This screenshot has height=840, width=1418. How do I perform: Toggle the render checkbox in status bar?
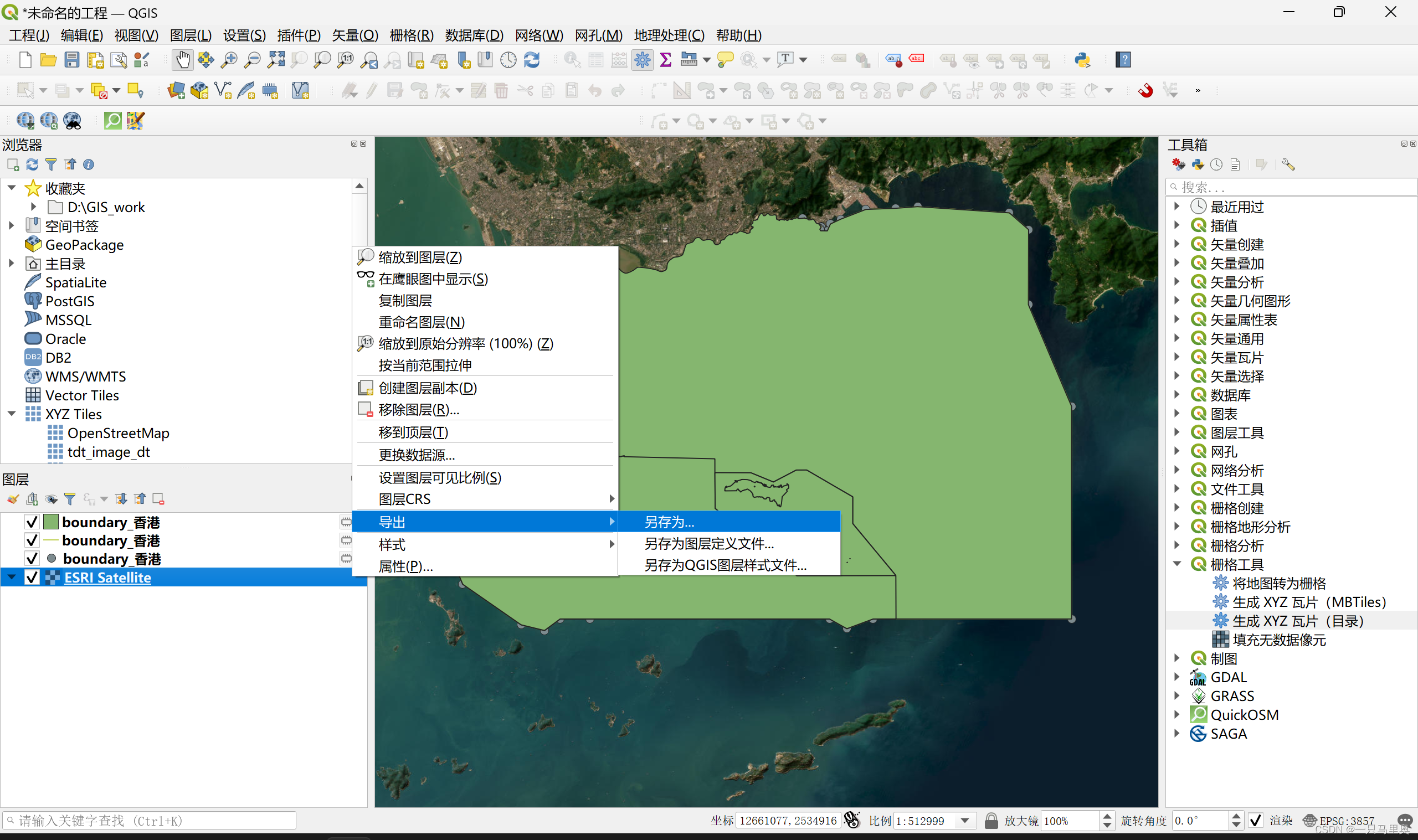1256,820
